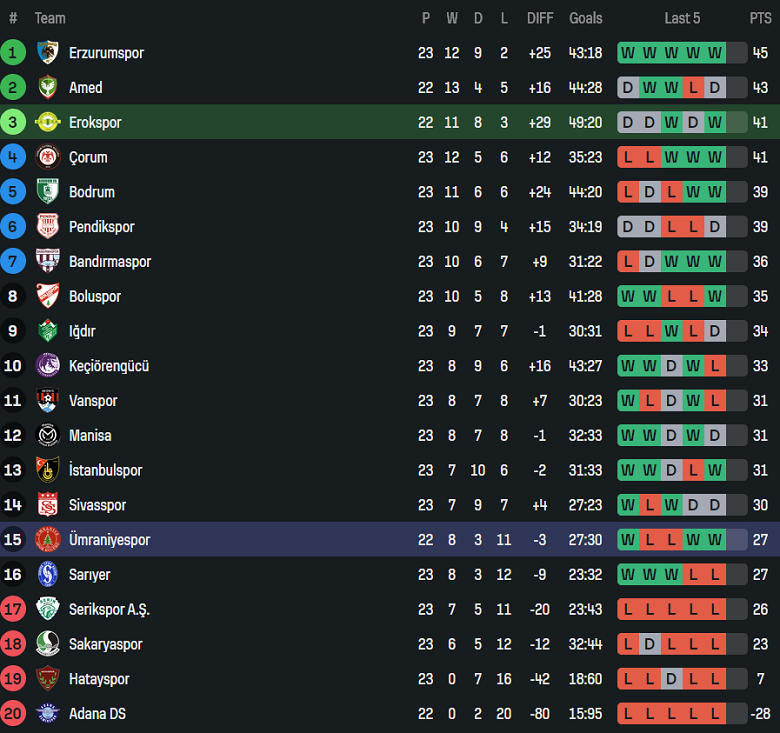This screenshot has width=780, height=733.
Task: Sort standings by DIFF column header
Action: pyautogui.click(x=540, y=18)
